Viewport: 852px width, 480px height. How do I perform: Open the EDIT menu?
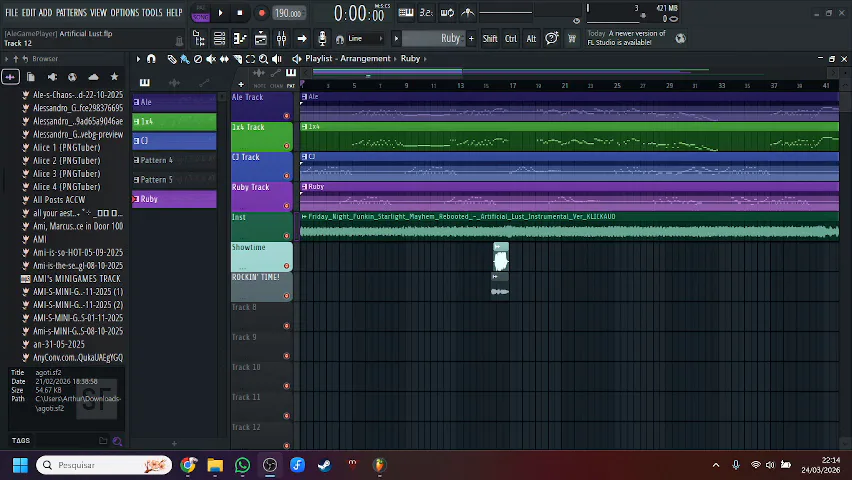point(29,13)
